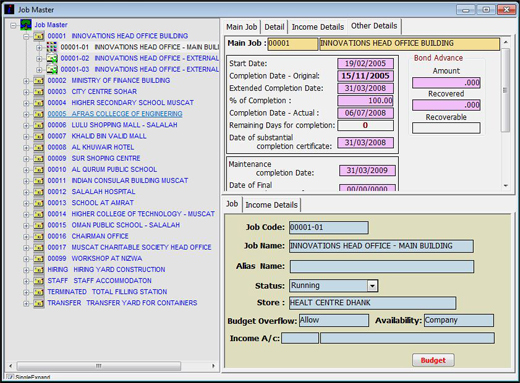Toggle the SingleExpand checkbox
Viewport: 520px width, 383px height.
10,377
